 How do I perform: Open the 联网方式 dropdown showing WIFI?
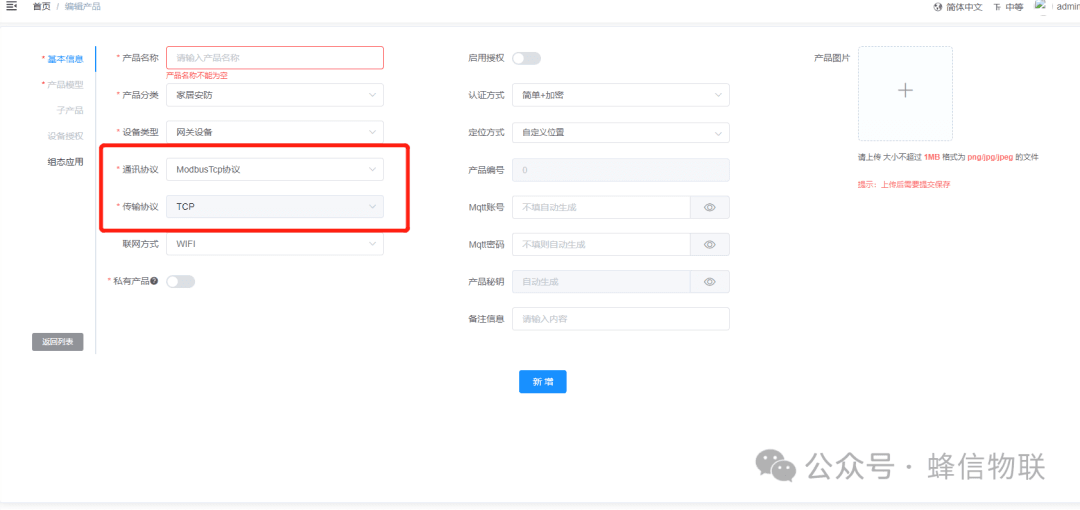click(275, 244)
